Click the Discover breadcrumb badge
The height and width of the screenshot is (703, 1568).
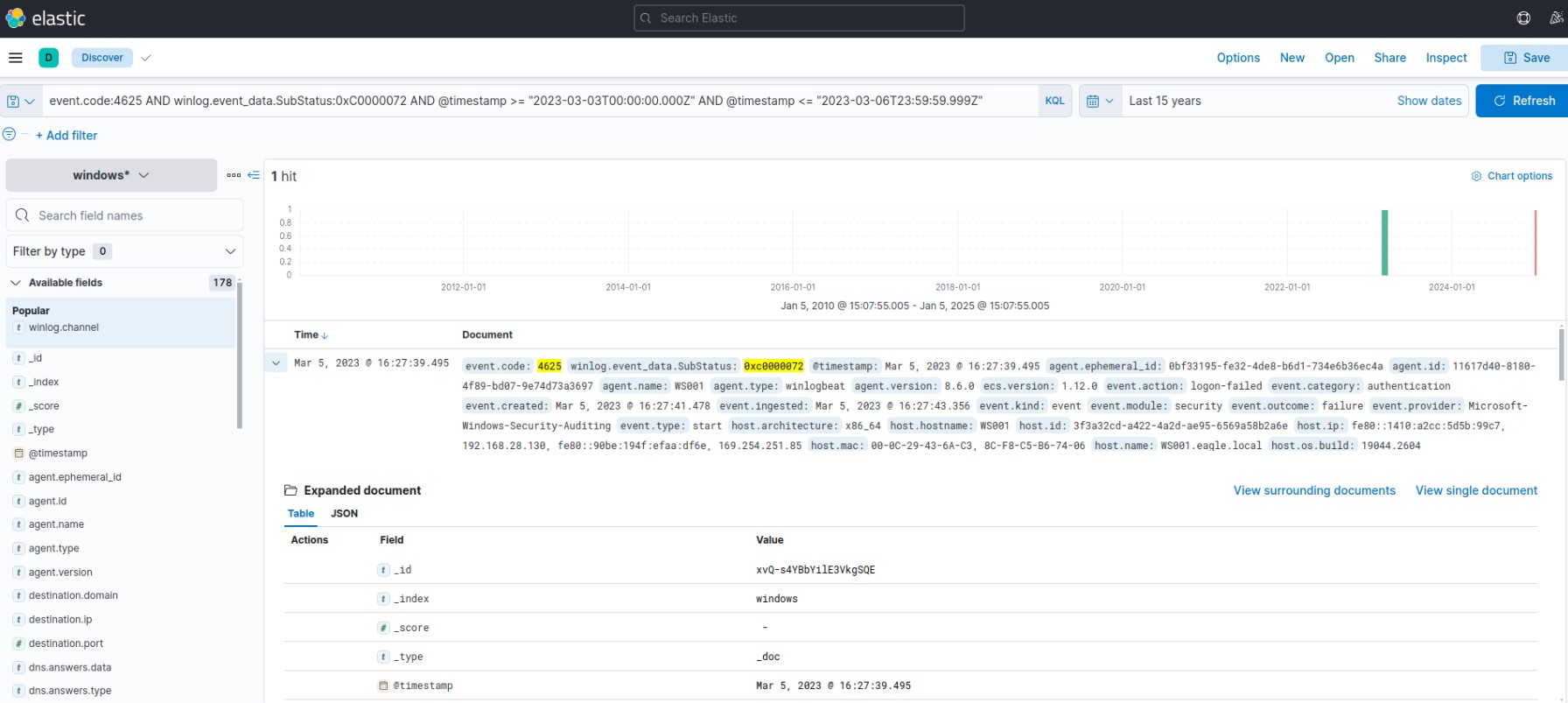coord(102,58)
